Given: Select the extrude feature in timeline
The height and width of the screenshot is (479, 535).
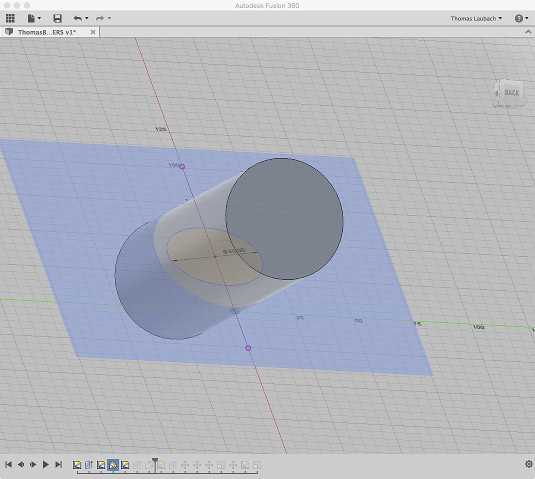Looking at the screenshot, I should [x=89, y=465].
